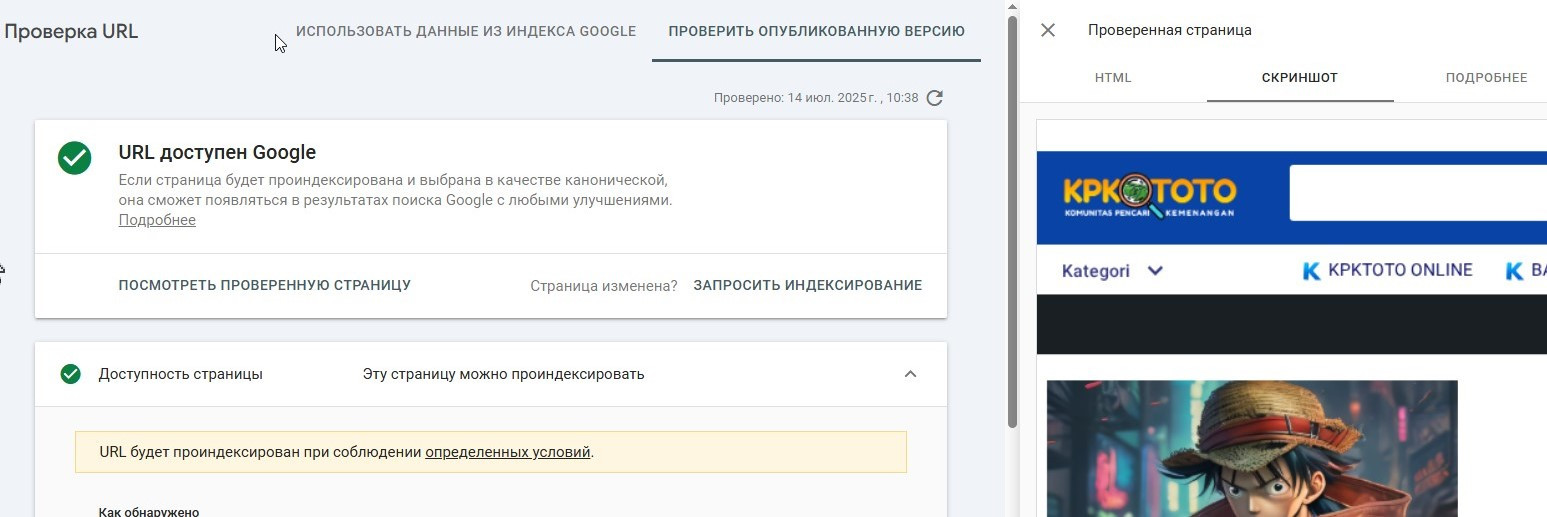1547x517 pixels.
Task: Click the KPKTOTO logo in the screenshot preview
Action: coord(1149,195)
